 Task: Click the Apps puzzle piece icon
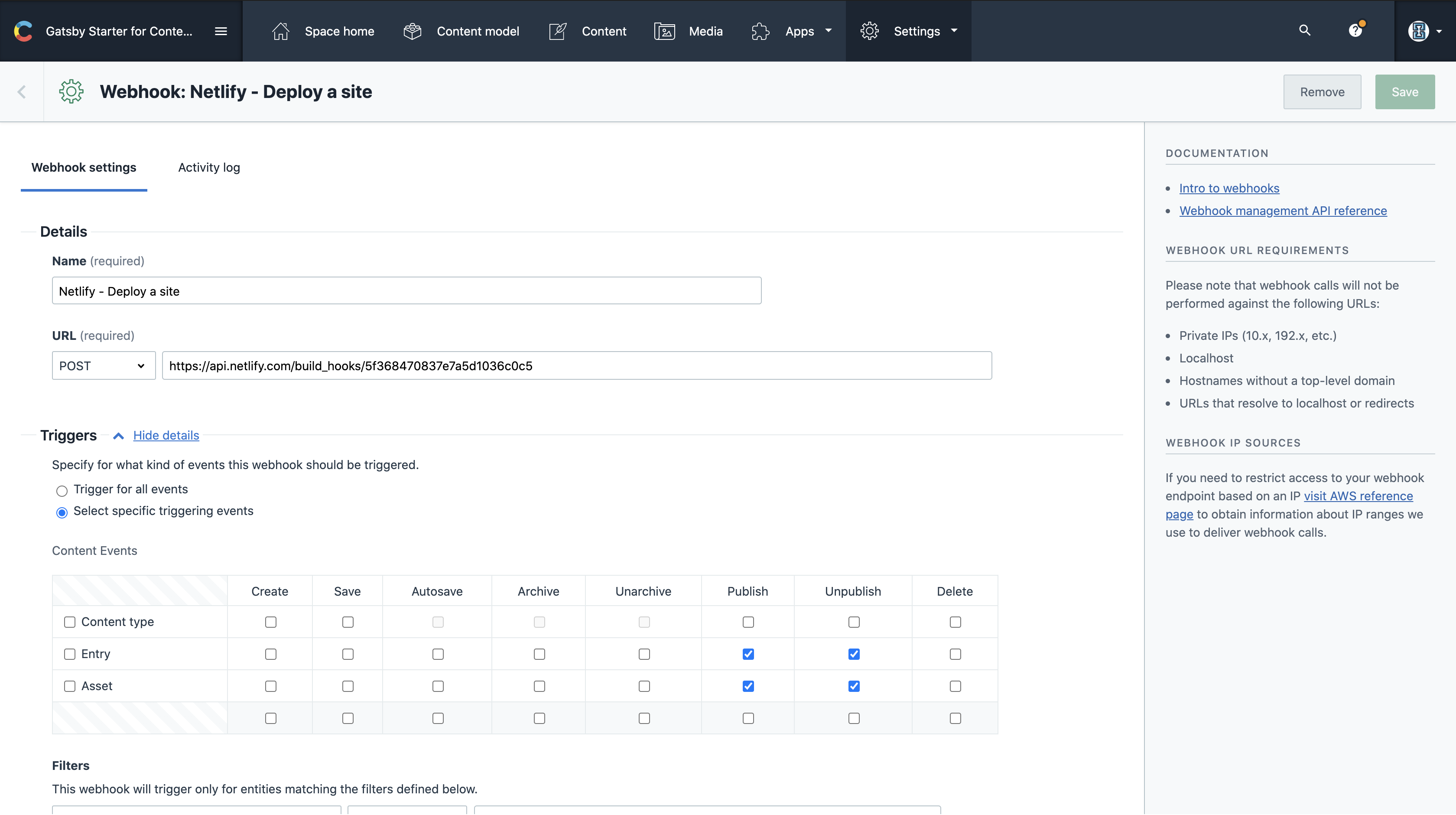pos(761,31)
